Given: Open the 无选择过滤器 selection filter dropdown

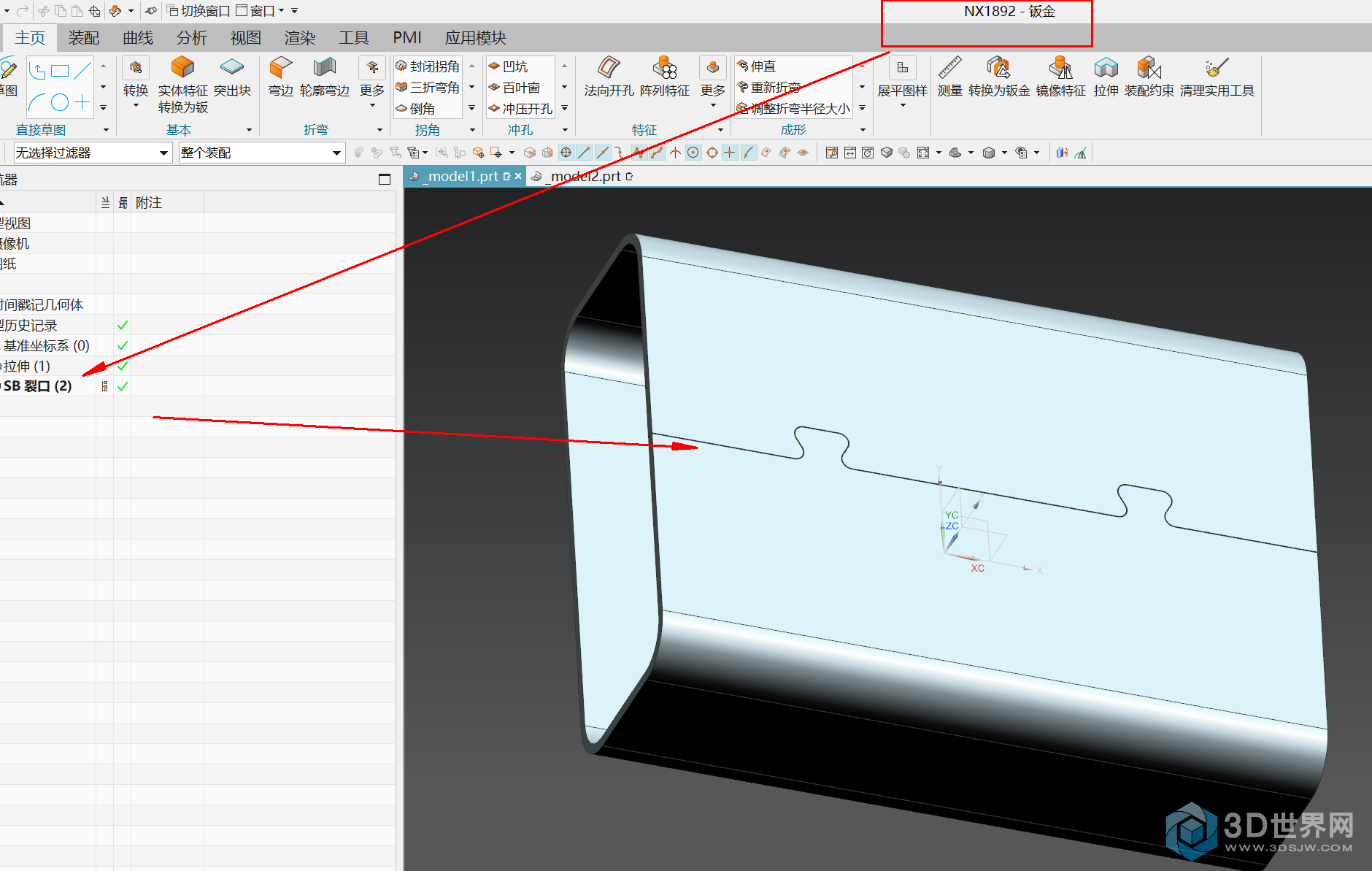Looking at the screenshot, I should pos(93,153).
